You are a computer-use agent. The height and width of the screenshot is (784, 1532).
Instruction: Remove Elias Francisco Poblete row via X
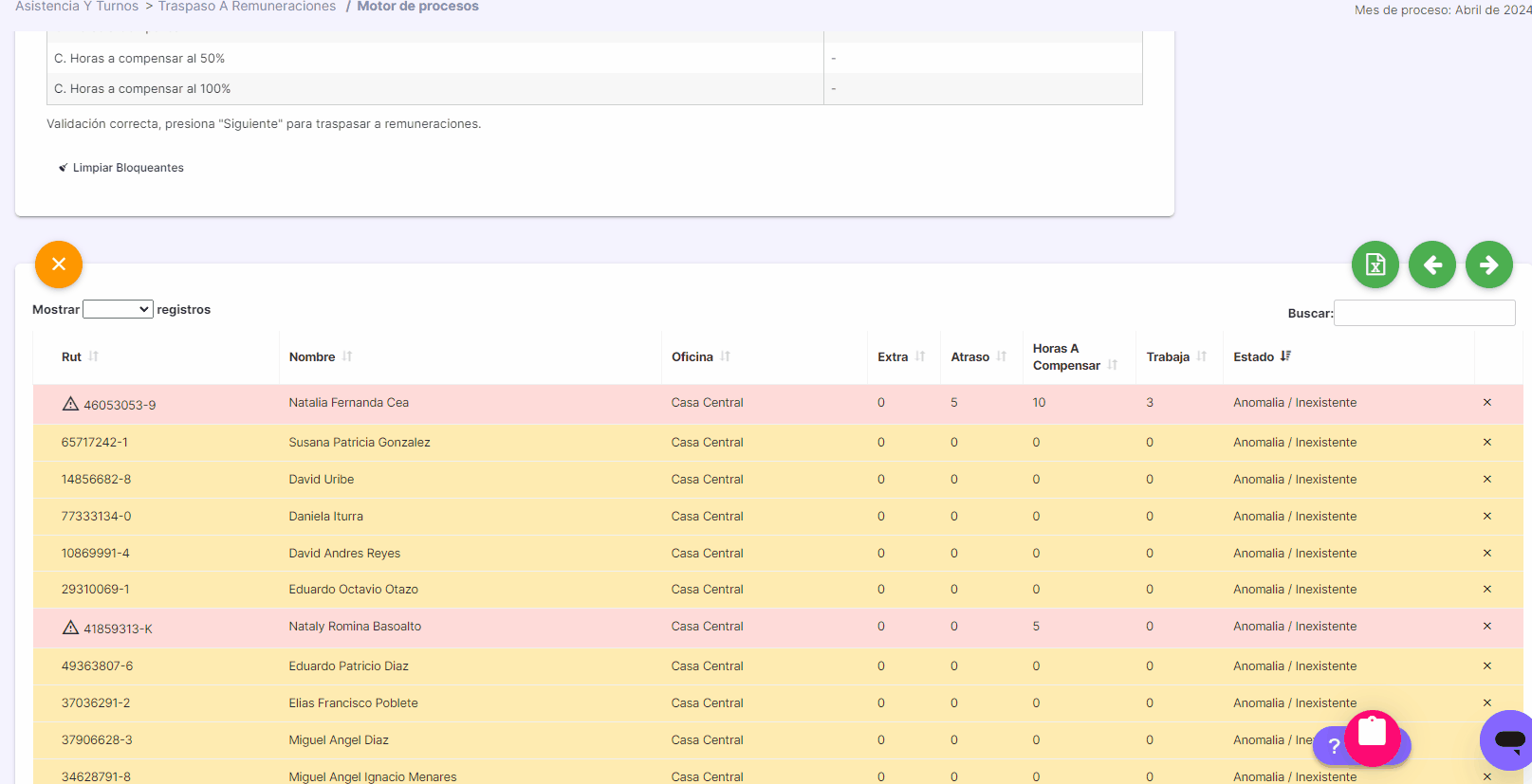(x=1487, y=703)
